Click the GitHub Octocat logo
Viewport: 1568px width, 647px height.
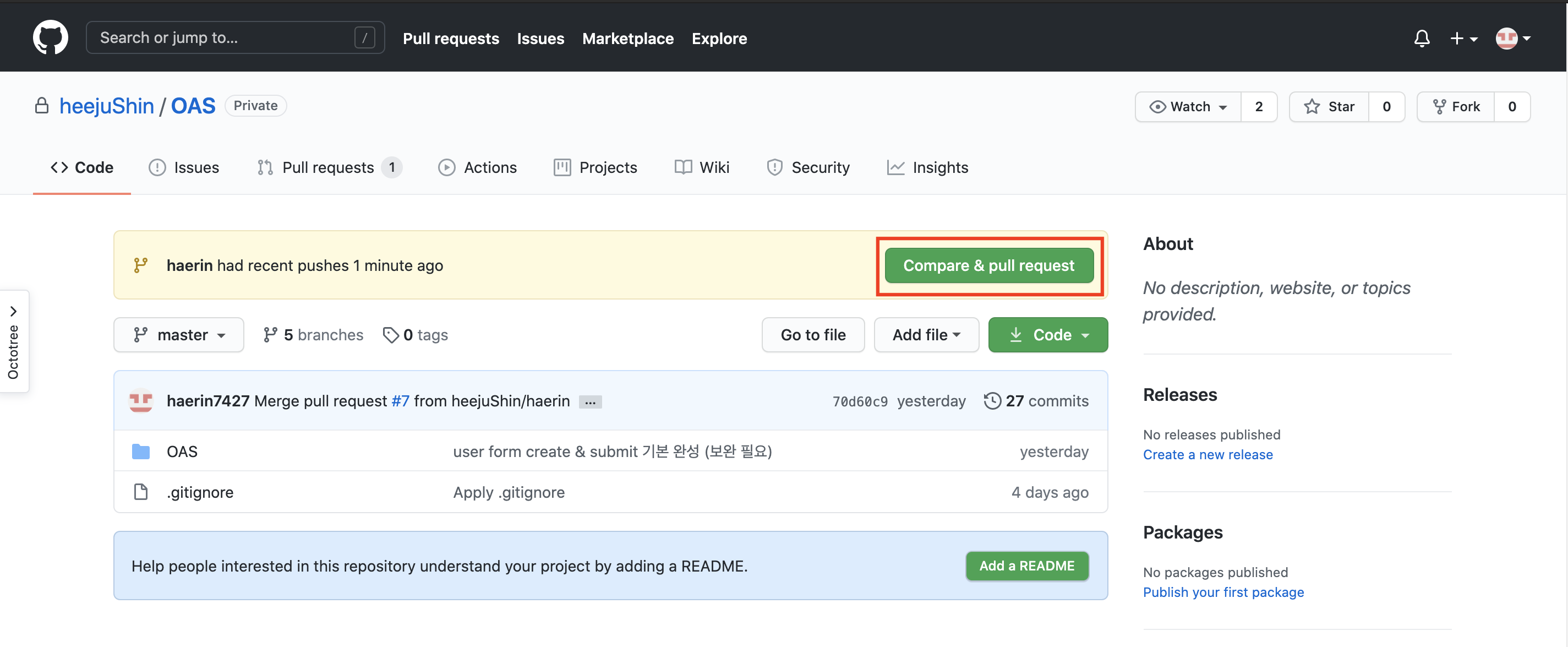click(x=51, y=38)
